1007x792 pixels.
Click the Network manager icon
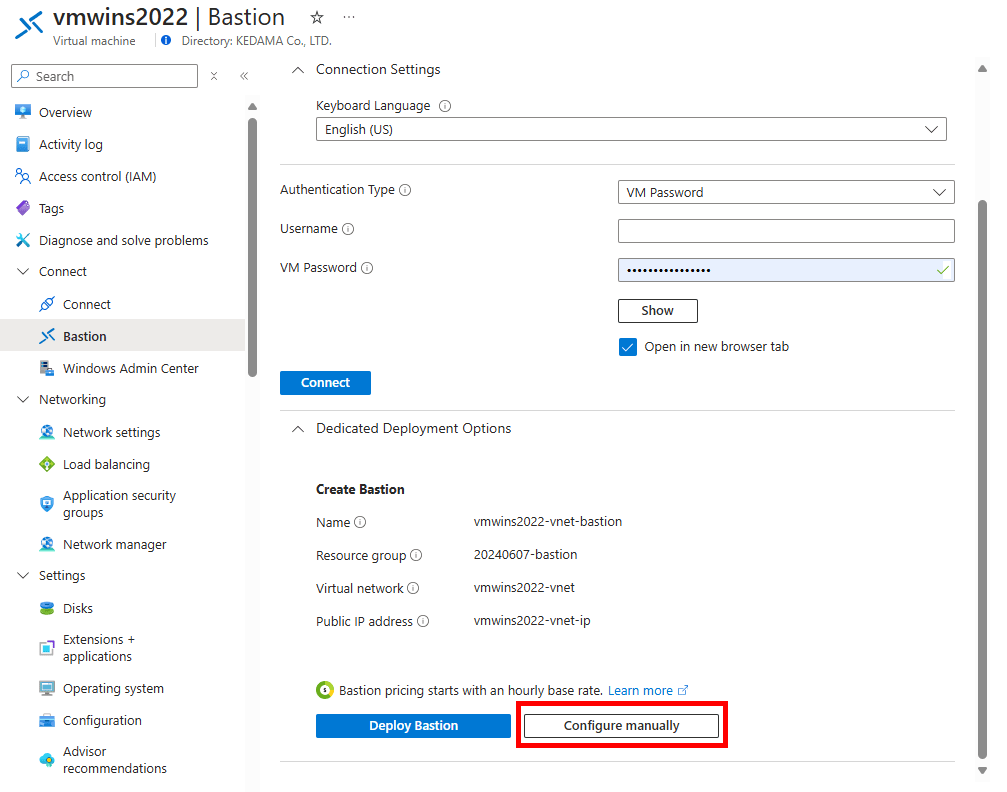47,544
